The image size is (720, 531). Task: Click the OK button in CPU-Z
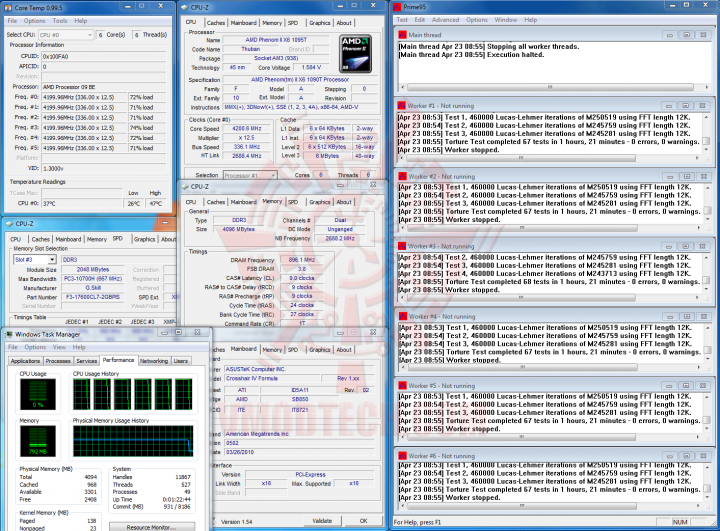coord(364,521)
